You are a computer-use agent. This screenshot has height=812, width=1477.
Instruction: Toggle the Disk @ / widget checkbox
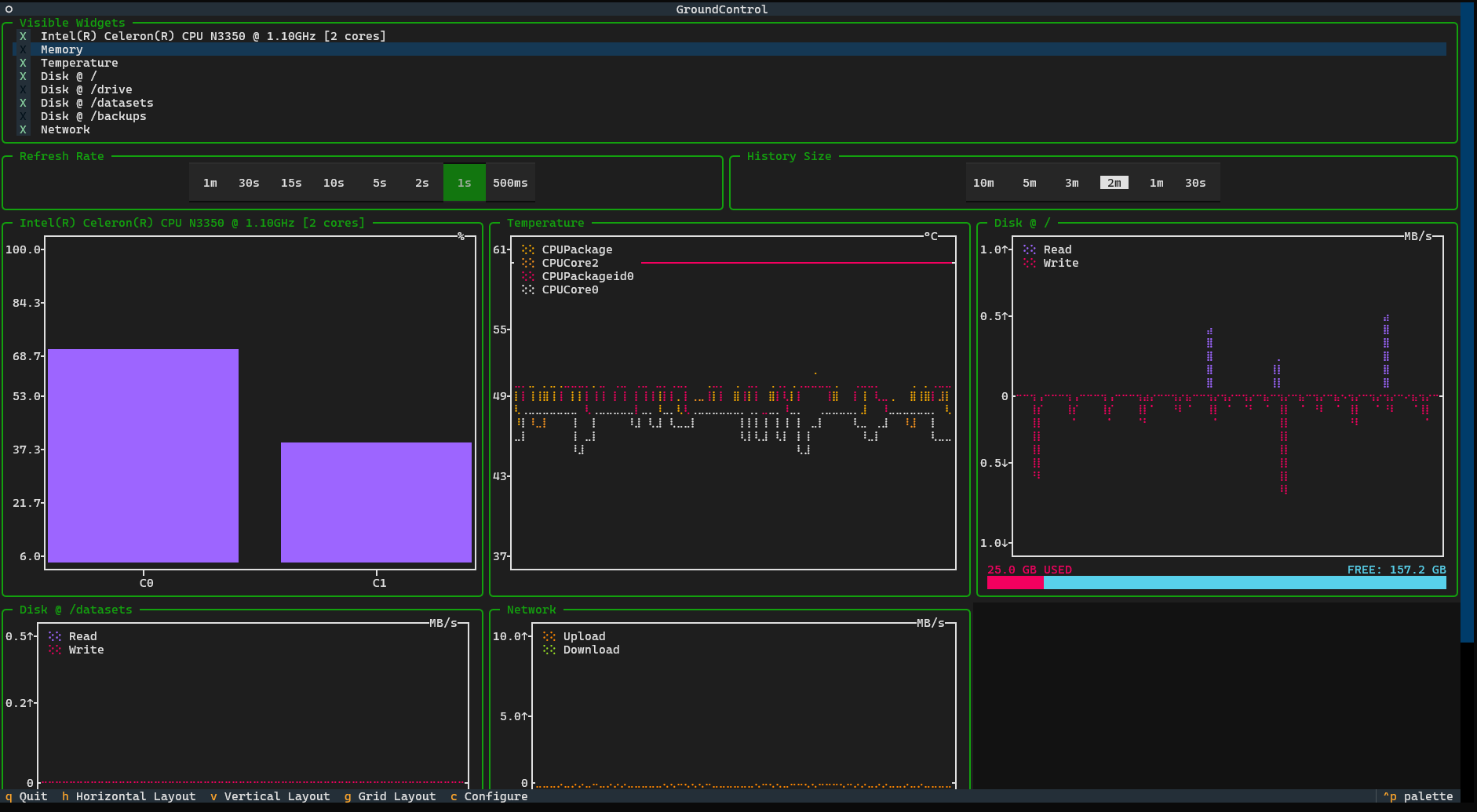tap(23, 76)
